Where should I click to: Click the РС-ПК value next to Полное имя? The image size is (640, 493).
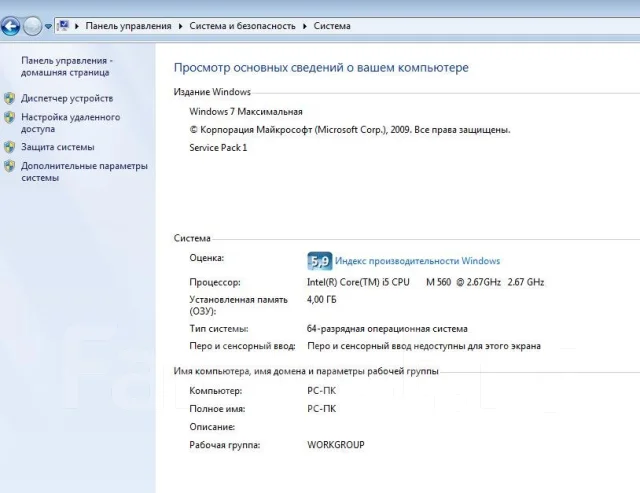coord(322,409)
